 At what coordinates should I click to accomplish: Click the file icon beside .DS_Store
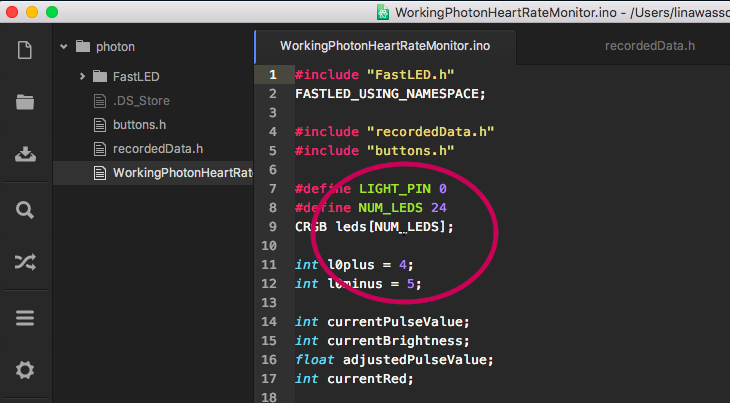[x=100, y=101]
